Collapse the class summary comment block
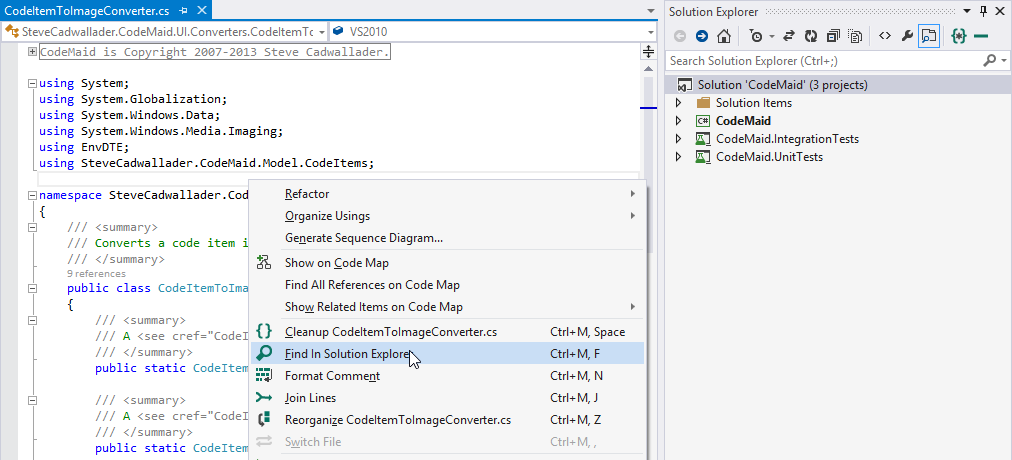 tap(32, 227)
